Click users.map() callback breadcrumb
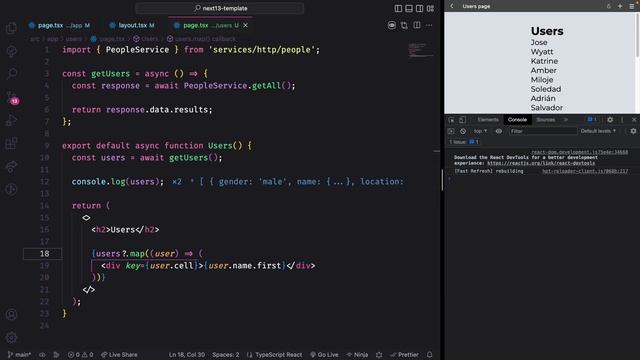 (x=201, y=39)
